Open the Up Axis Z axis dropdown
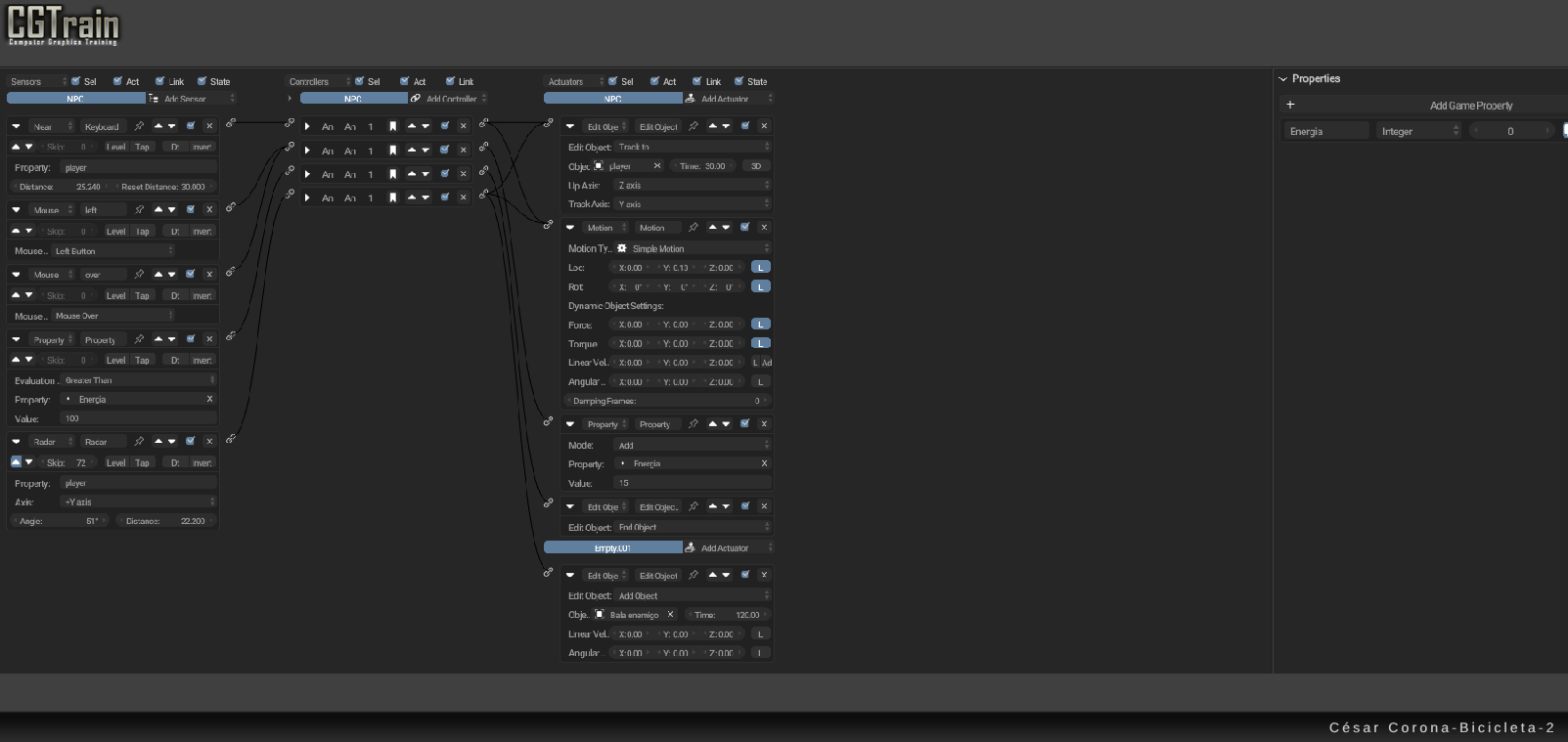 [x=692, y=185]
